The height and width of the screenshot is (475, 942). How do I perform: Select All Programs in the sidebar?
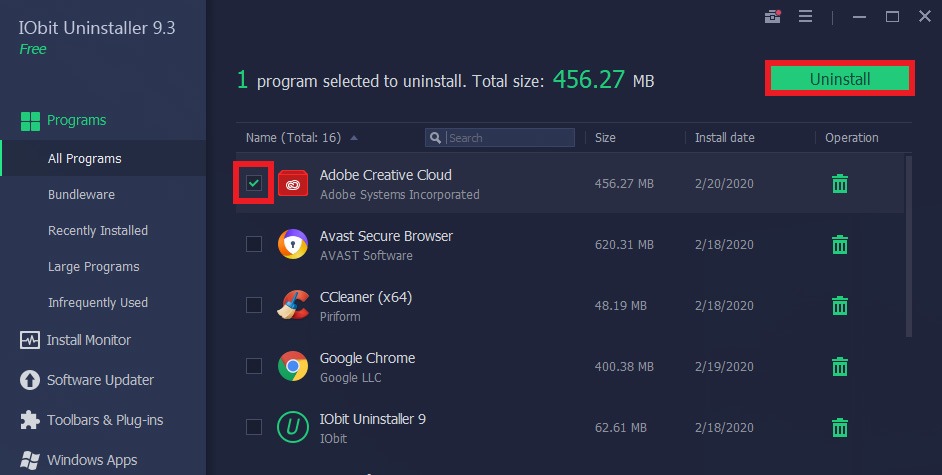click(x=85, y=159)
